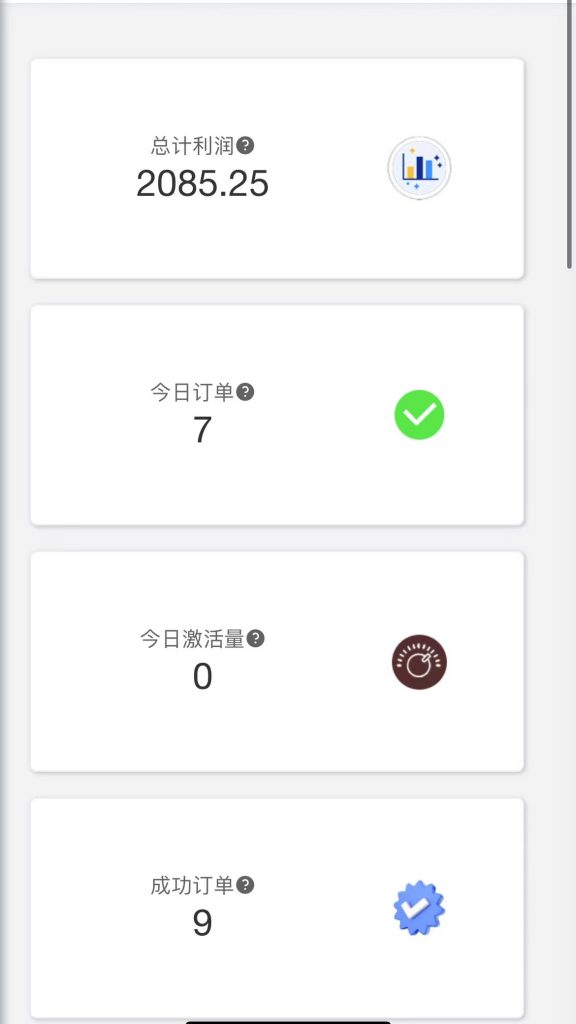The width and height of the screenshot is (576, 1024).
Task: Select the 今日激活量 card
Action: point(276,661)
